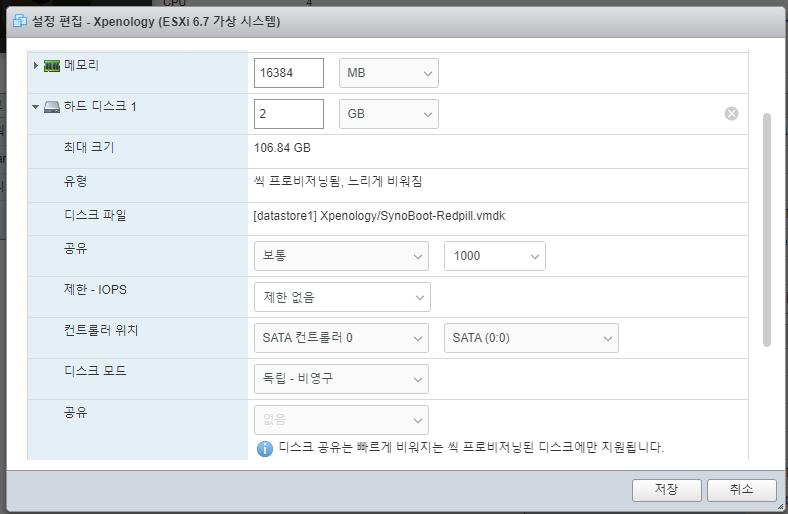The width and height of the screenshot is (788, 514).
Task: Click the 메모리 label
Action: (81, 65)
